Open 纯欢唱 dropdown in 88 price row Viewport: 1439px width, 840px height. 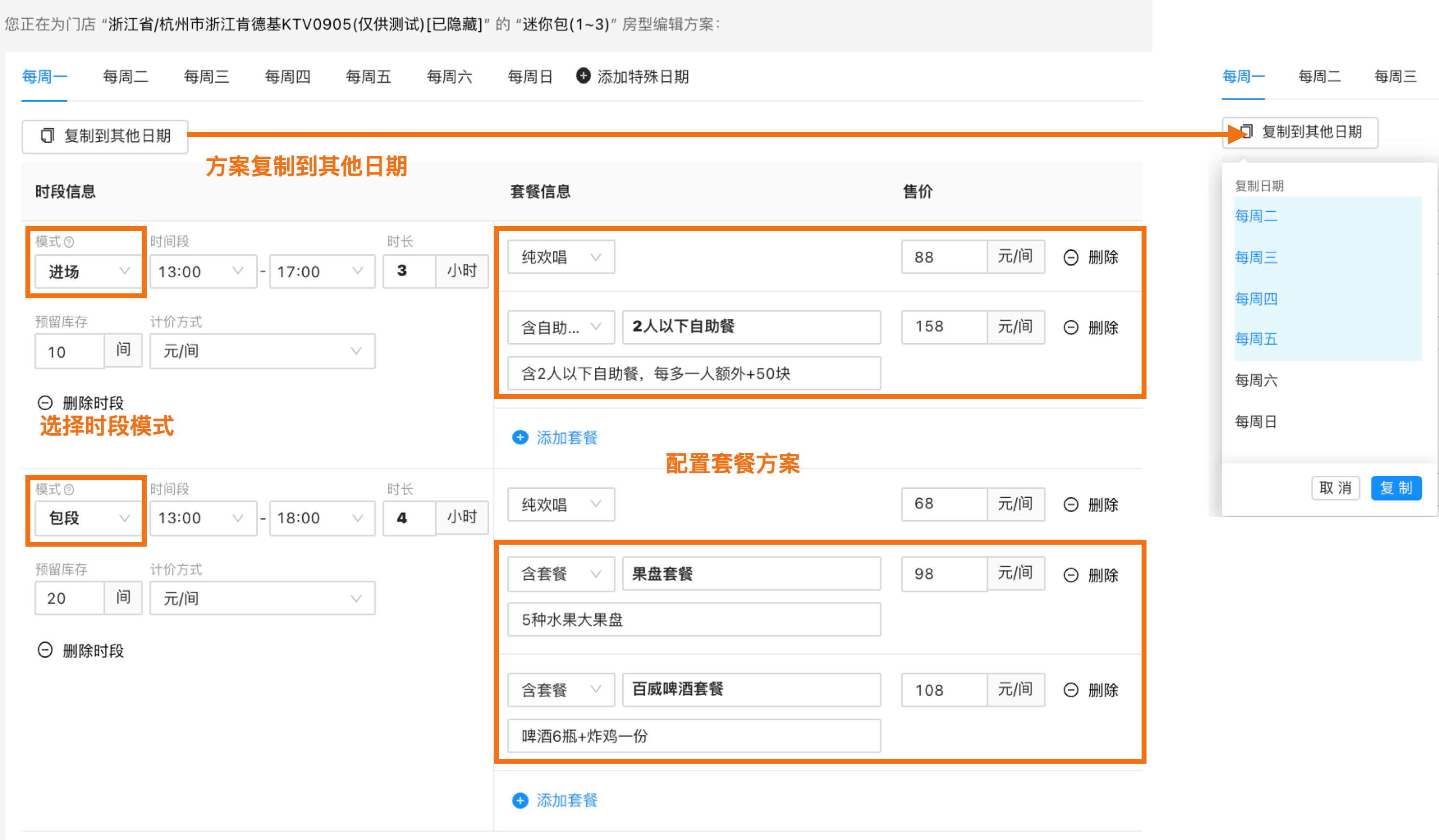point(562,257)
